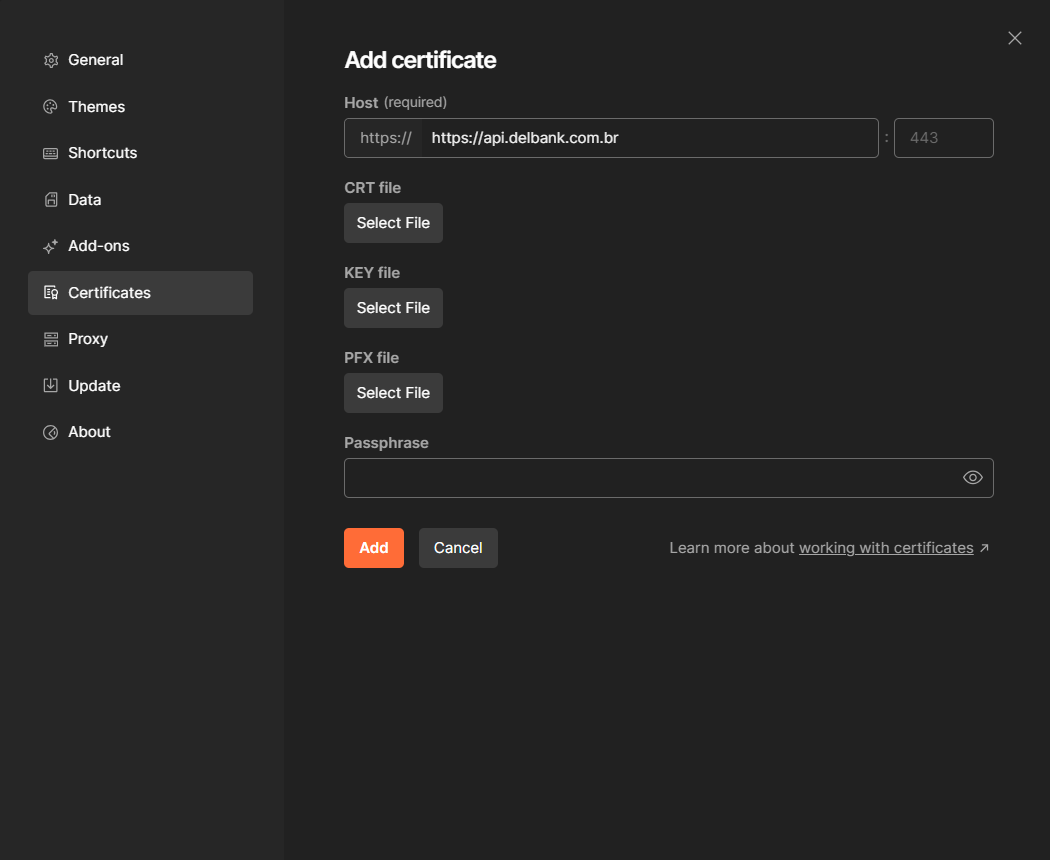Toggle passphrase visibility eye icon
The width and height of the screenshot is (1050, 860).
tap(972, 478)
